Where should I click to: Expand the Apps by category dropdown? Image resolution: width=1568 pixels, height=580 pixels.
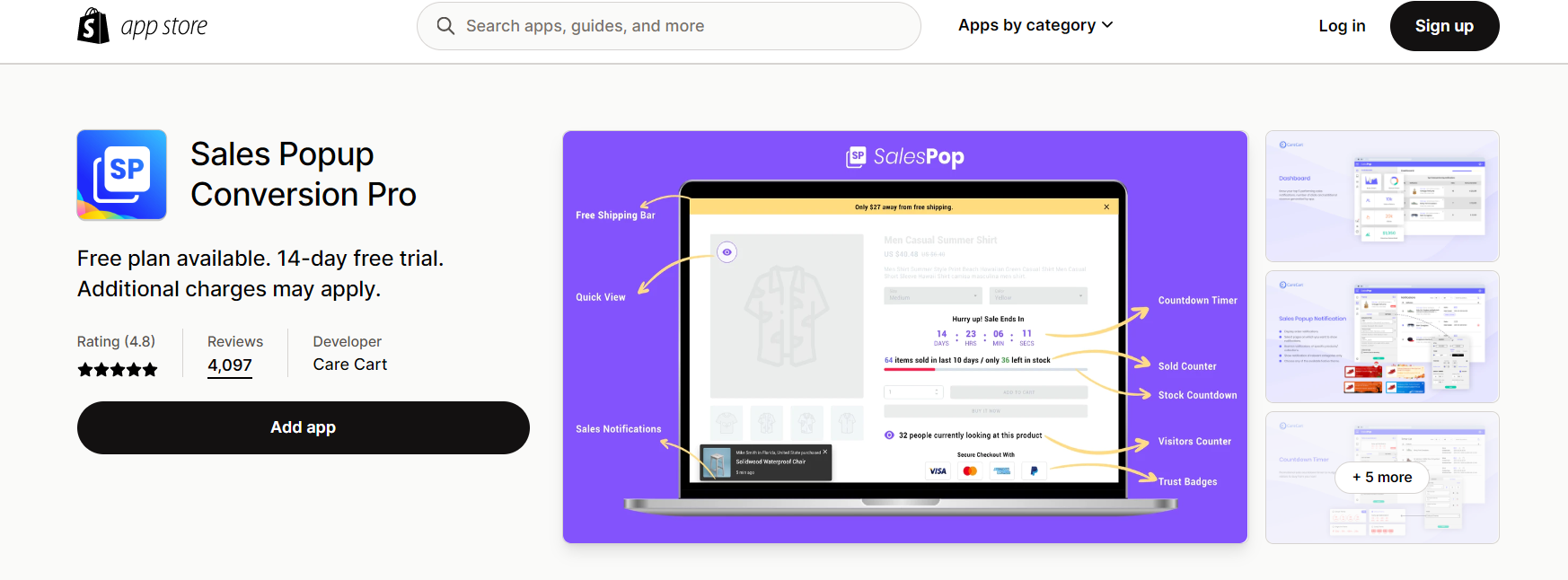pos(1035,25)
